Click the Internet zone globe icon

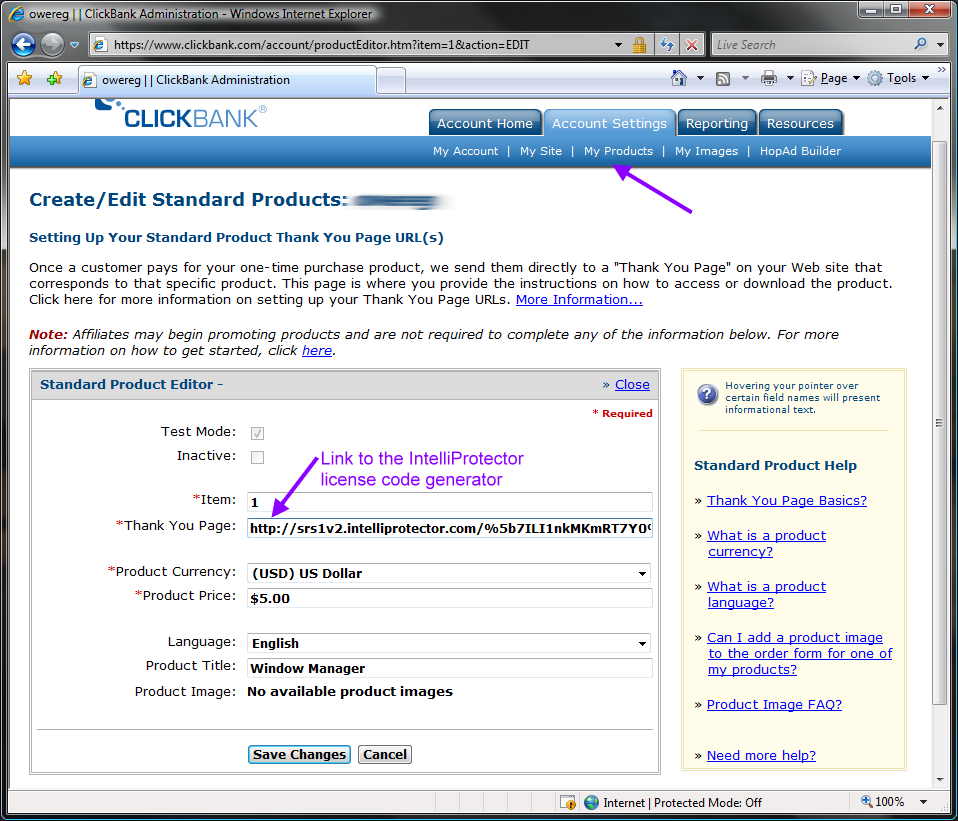pyautogui.click(x=591, y=802)
